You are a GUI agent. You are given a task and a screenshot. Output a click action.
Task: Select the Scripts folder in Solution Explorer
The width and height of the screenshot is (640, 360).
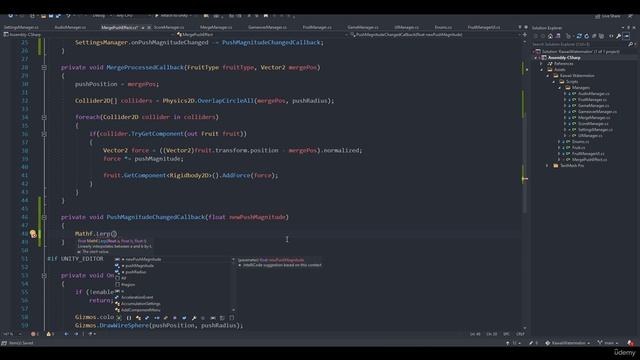pyautogui.click(x=572, y=82)
